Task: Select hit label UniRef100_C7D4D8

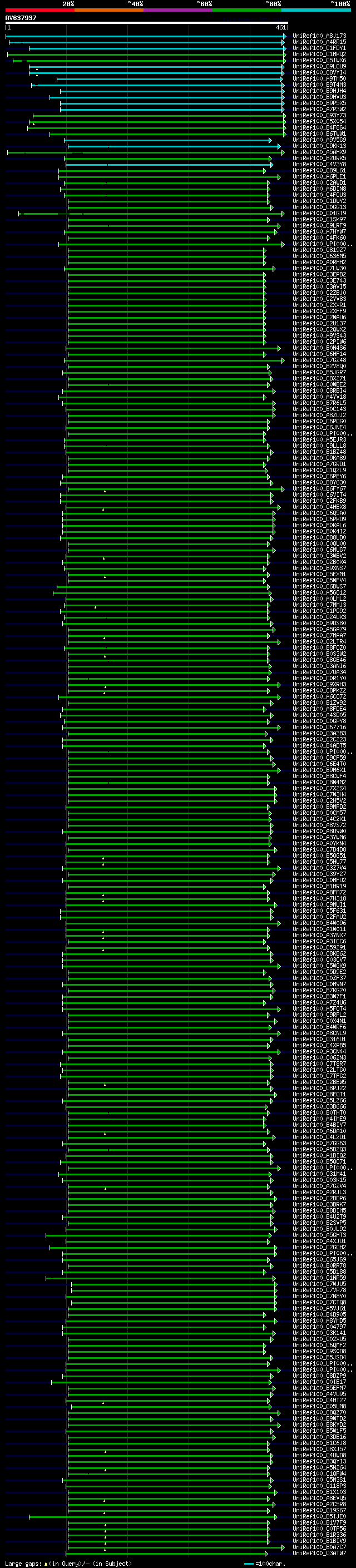Action: coord(319,849)
